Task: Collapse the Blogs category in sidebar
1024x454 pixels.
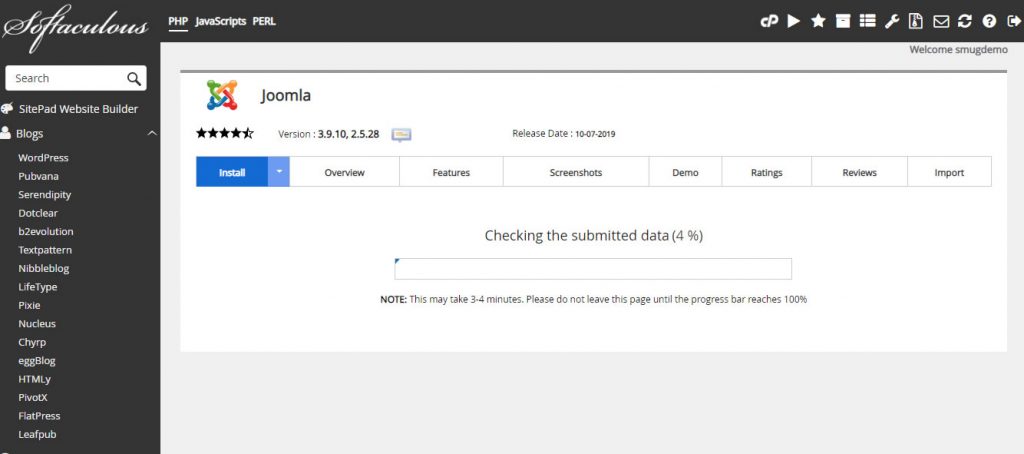Action: pos(152,133)
